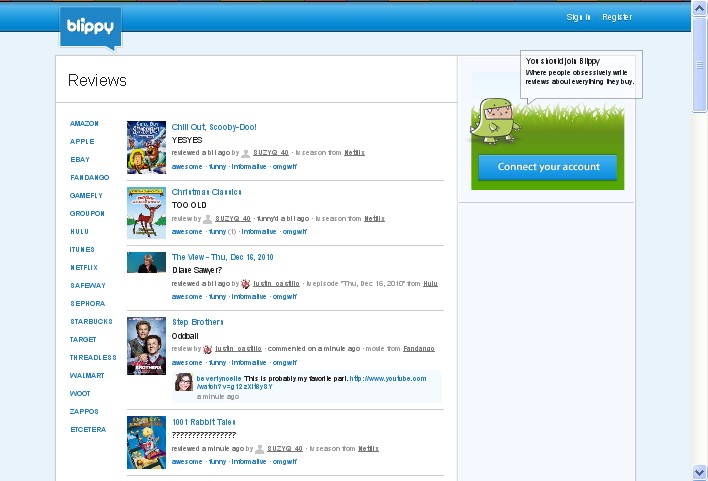The image size is (708, 481).
Task: Filter reviews by Hulu in sidebar
Action: [x=79, y=231]
